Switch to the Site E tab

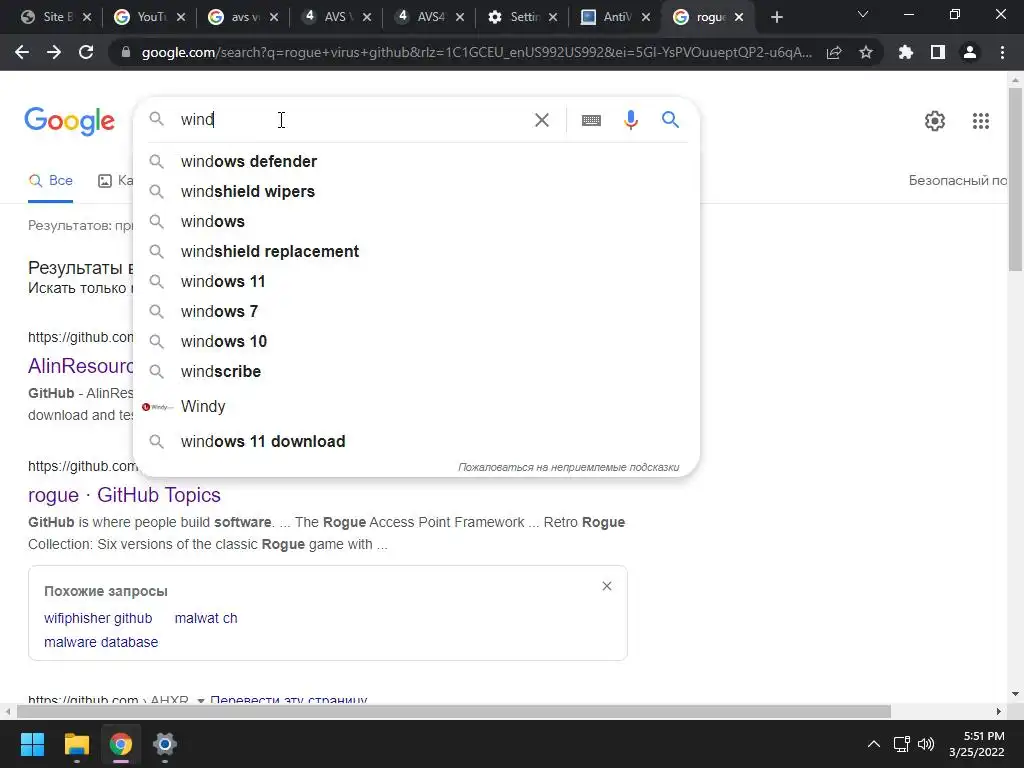[x=56, y=17]
